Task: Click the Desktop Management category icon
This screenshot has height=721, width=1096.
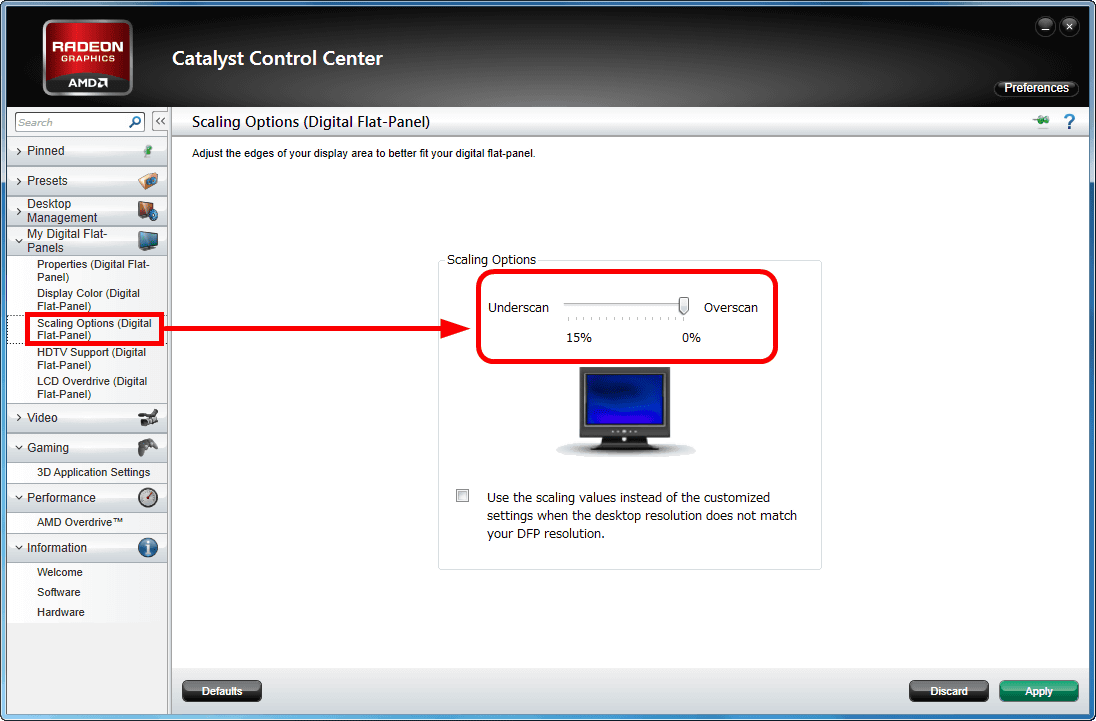Action: [147, 210]
